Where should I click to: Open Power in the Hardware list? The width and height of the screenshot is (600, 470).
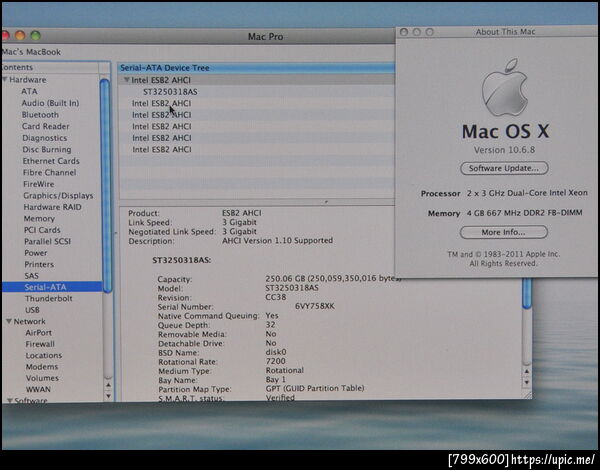point(36,253)
